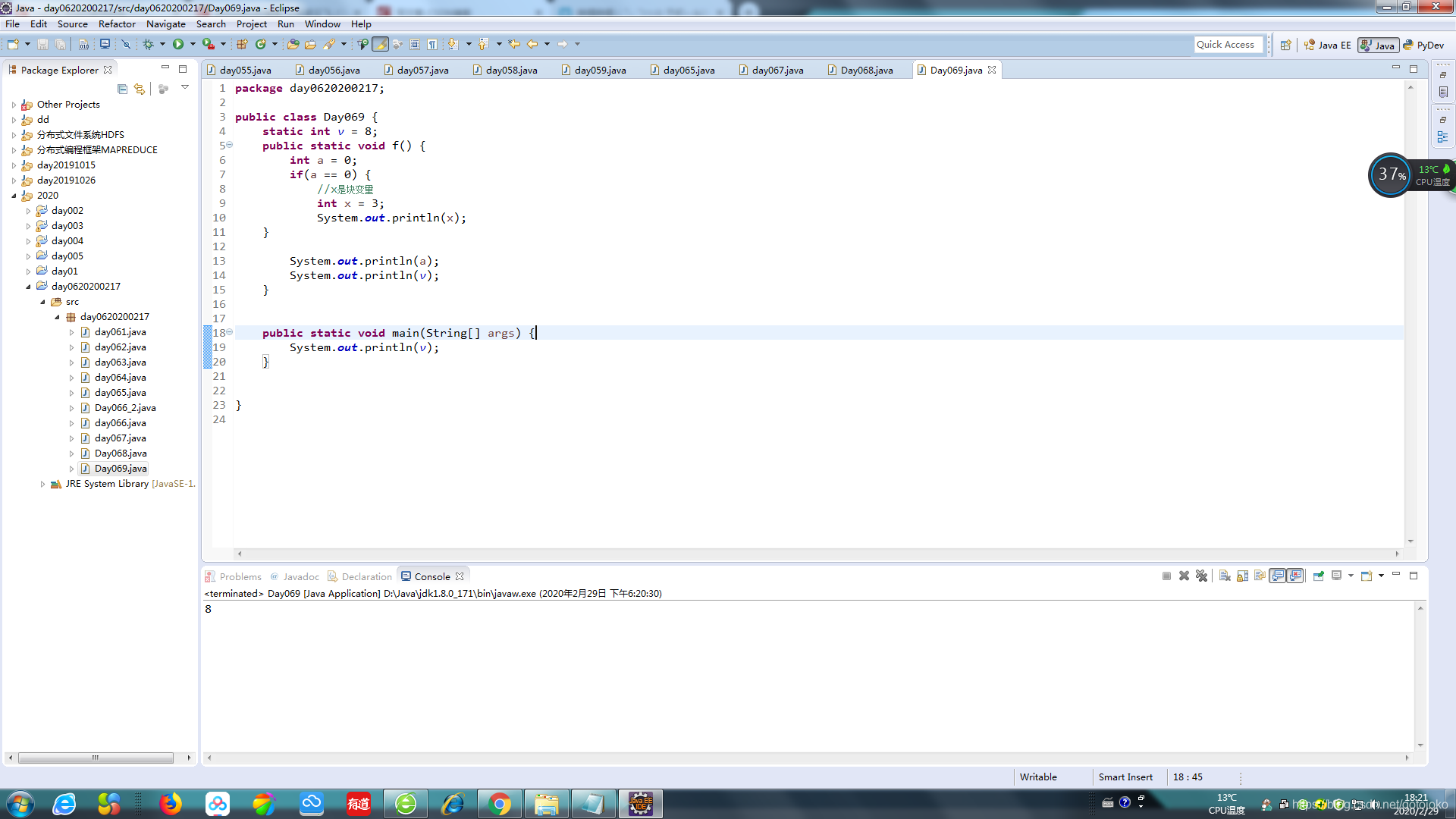Screen dimensions: 1456x819
Task: Click the Package Explorer horizontal scrollbar thumb
Action: click(x=96, y=758)
